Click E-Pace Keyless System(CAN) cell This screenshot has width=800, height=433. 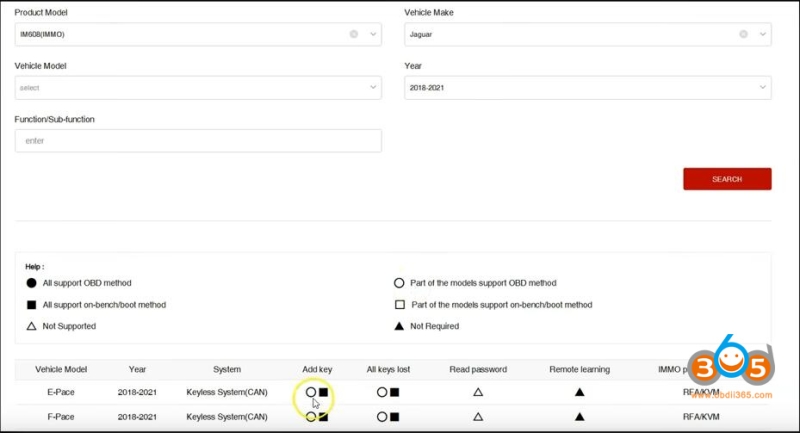(227, 392)
